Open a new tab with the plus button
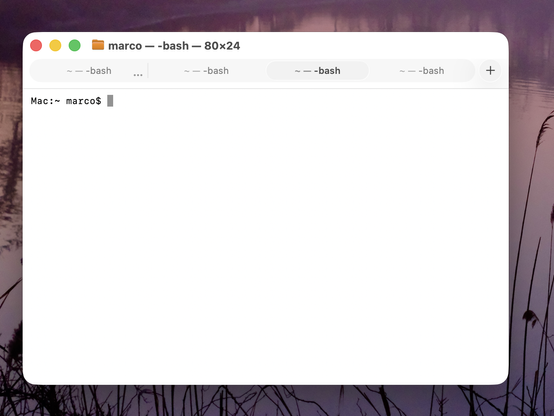554x416 pixels. [x=490, y=71]
